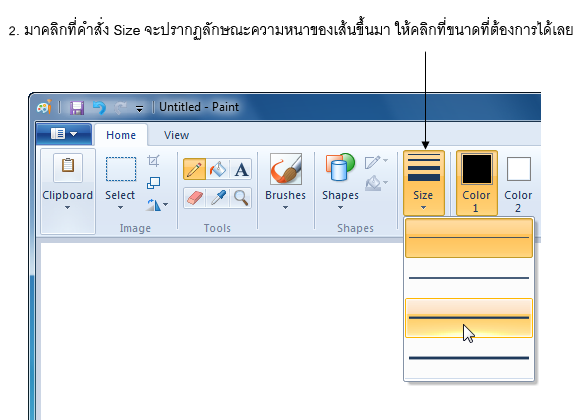Open the Rotate or flip dropdown

click(x=158, y=204)
